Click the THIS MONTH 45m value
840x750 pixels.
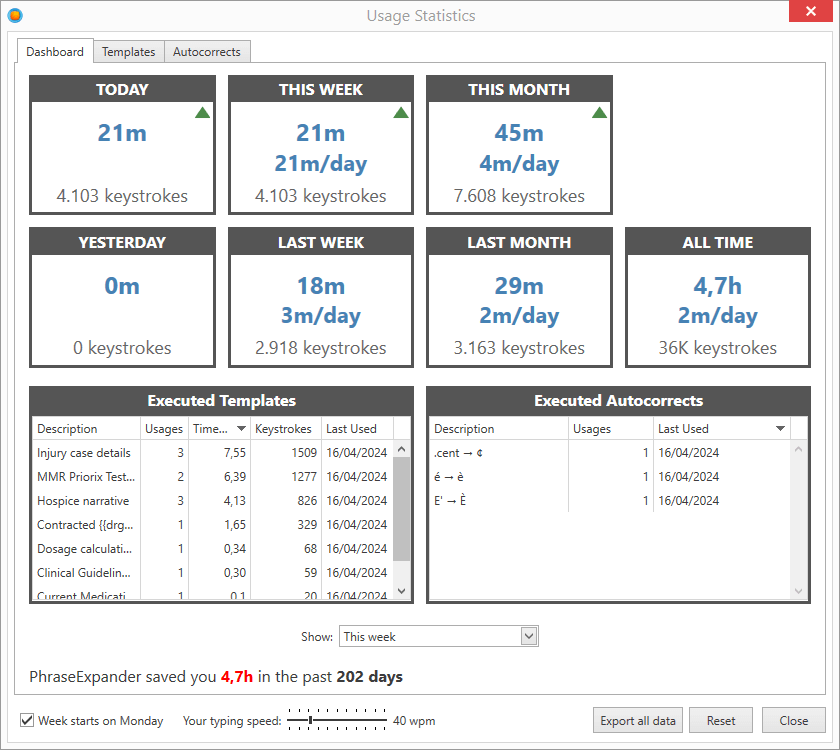(519, 133)
